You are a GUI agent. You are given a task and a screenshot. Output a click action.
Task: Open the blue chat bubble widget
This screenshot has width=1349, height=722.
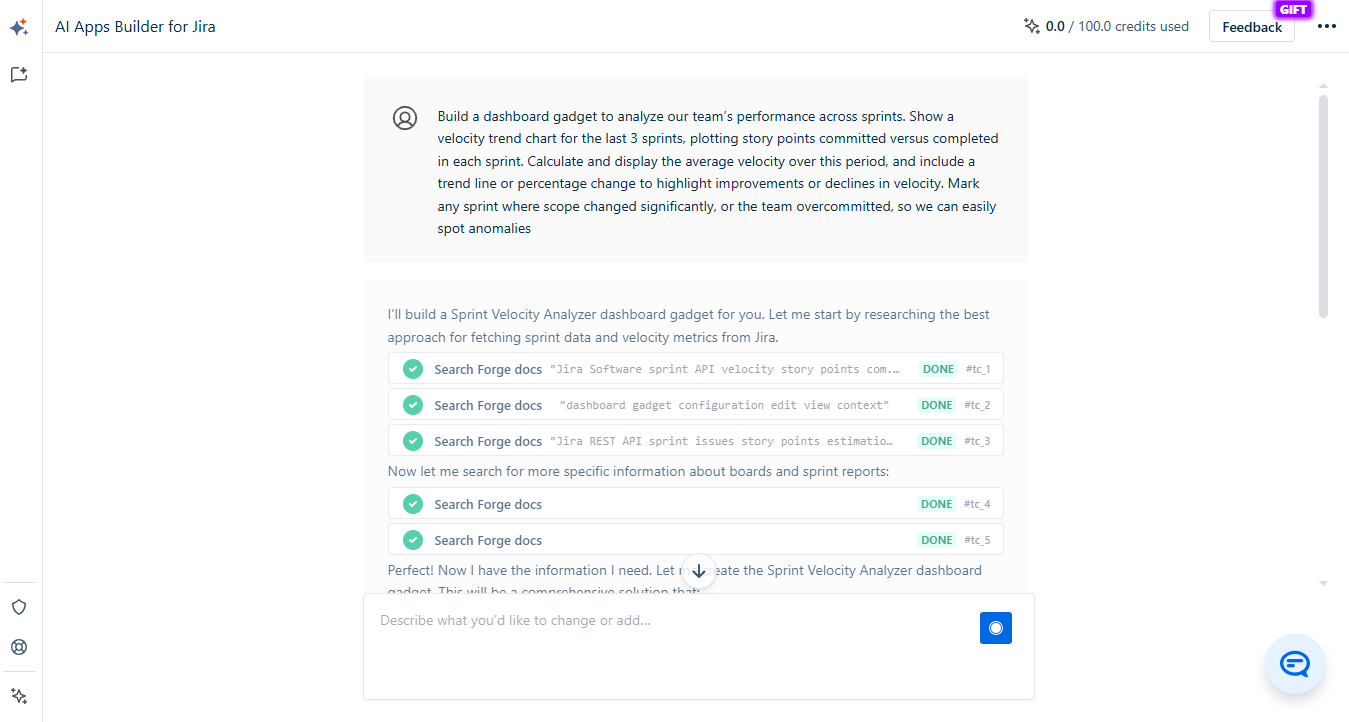[1295, 664]
